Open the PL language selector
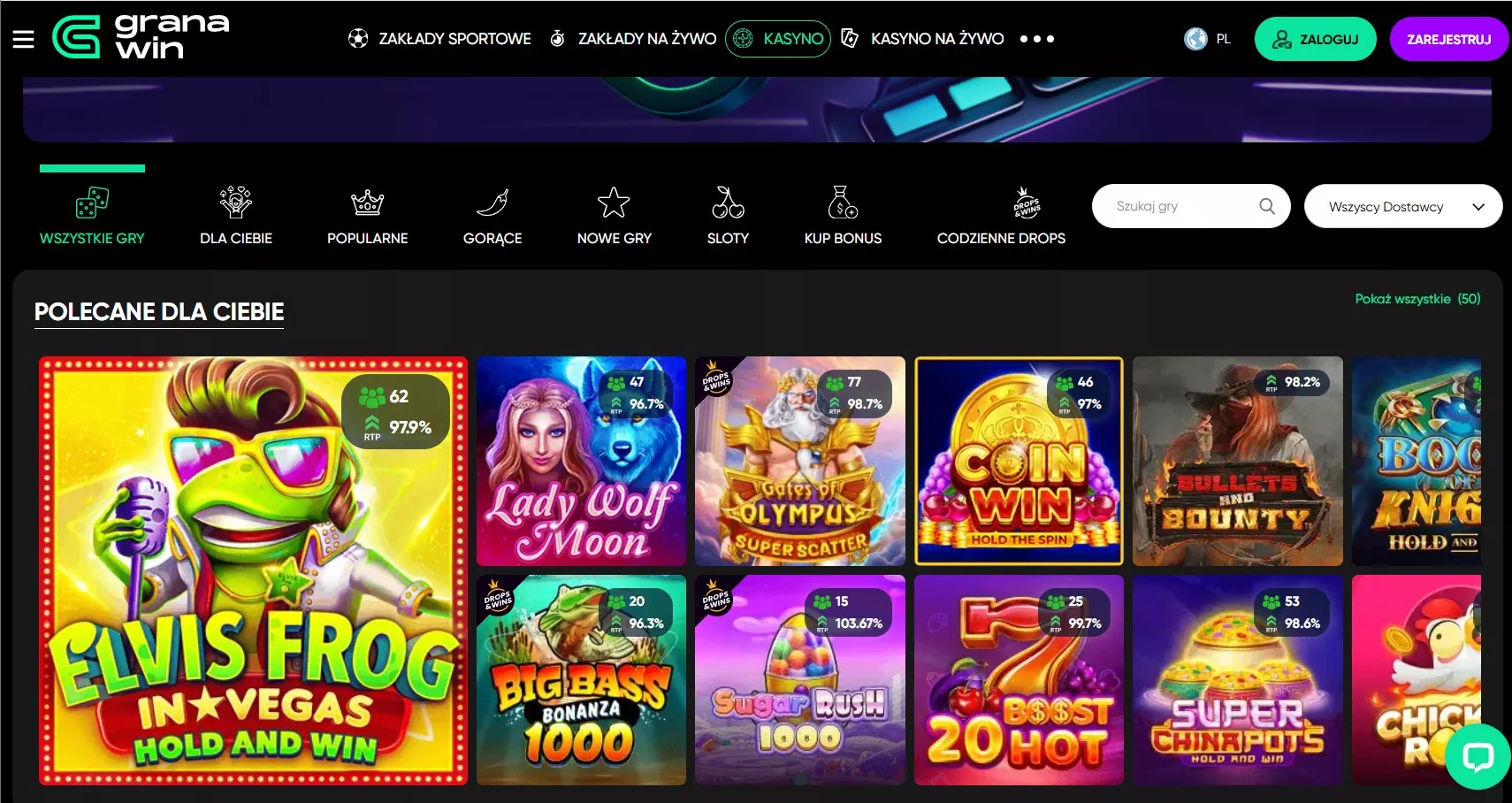 [x=1208, y=39]
